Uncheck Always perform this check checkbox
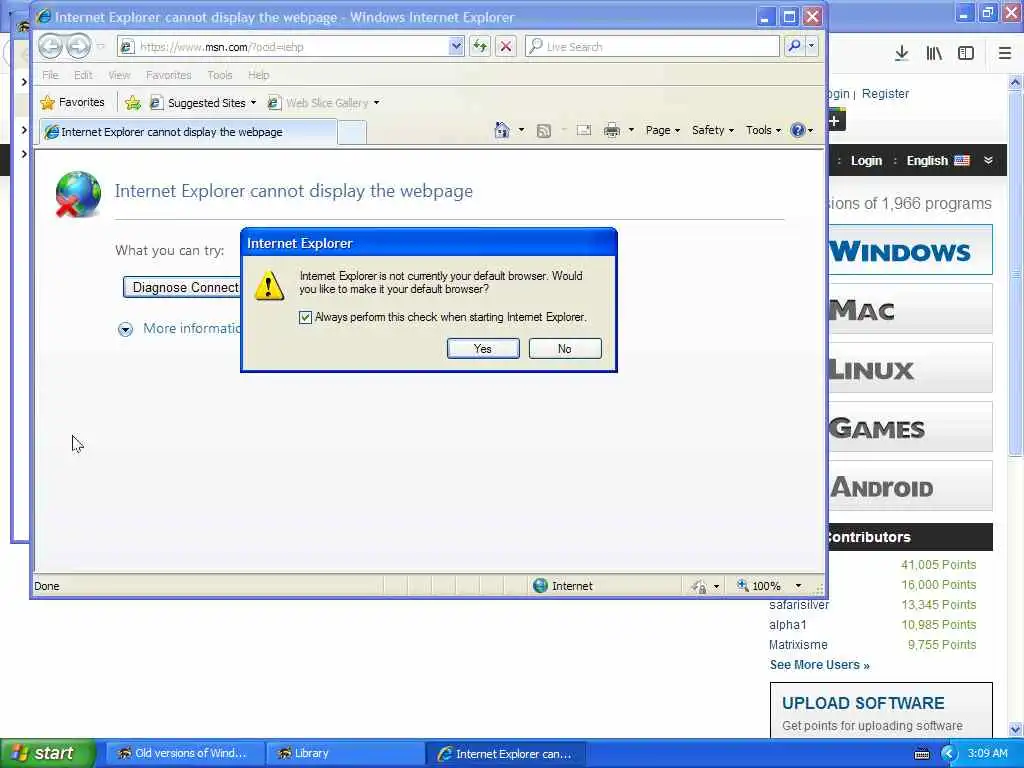The image size is (1024, 768). point(305,317)
